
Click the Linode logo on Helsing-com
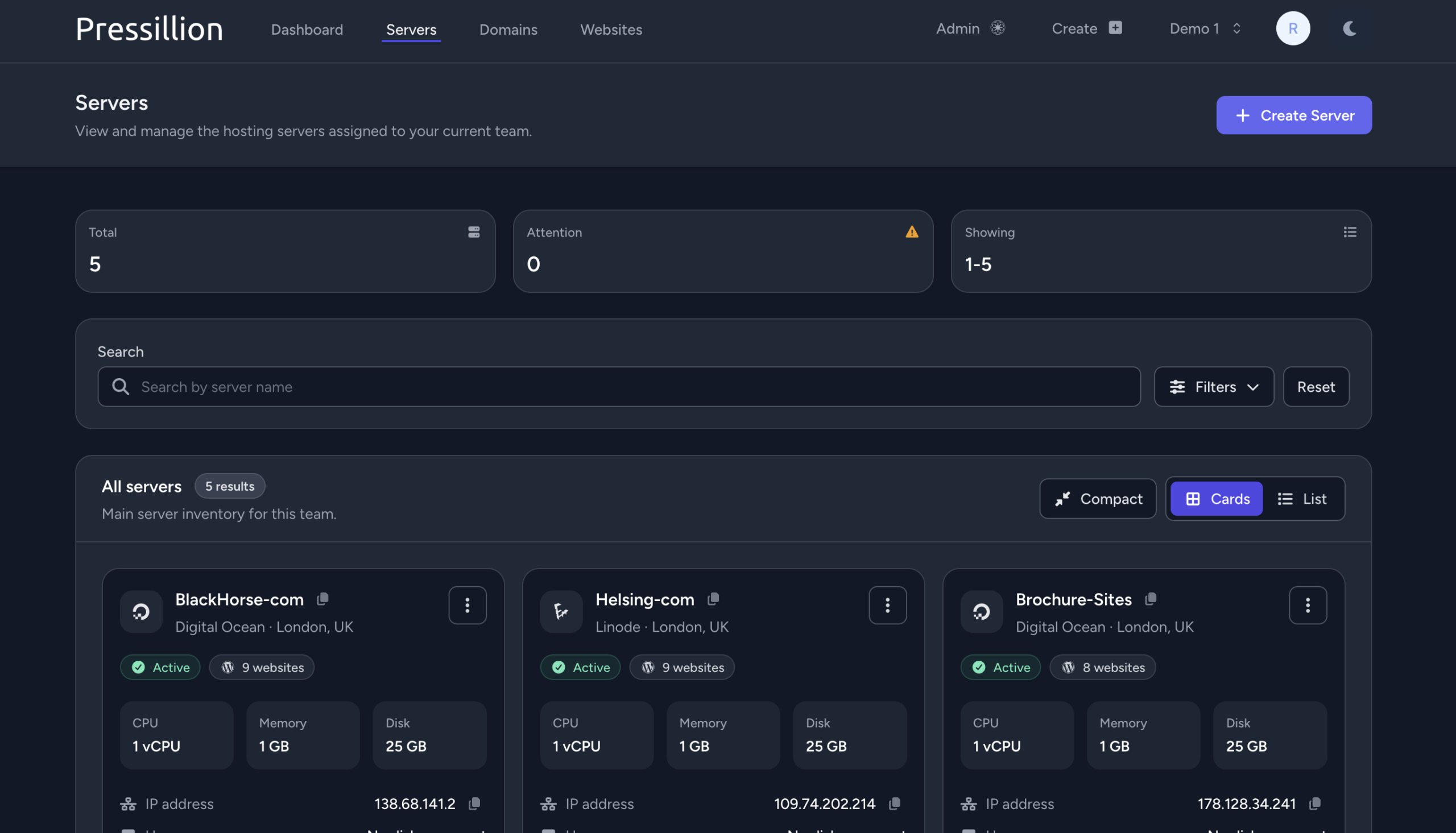point(561,612)
